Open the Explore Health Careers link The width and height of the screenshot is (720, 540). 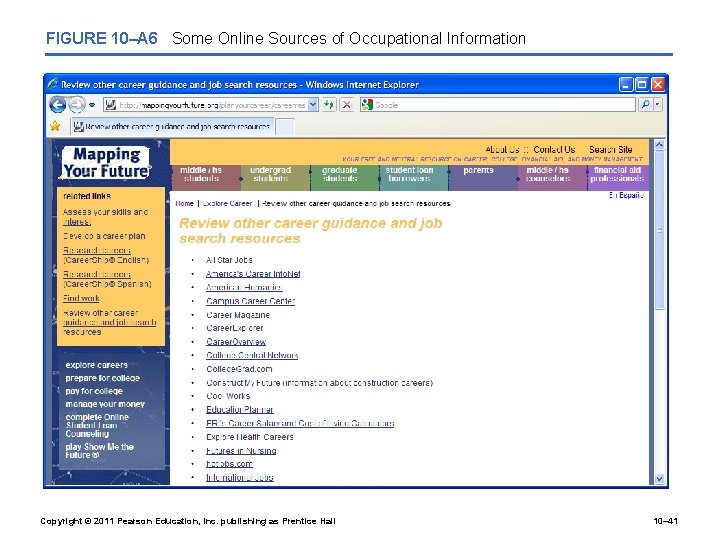click(250, 437)
